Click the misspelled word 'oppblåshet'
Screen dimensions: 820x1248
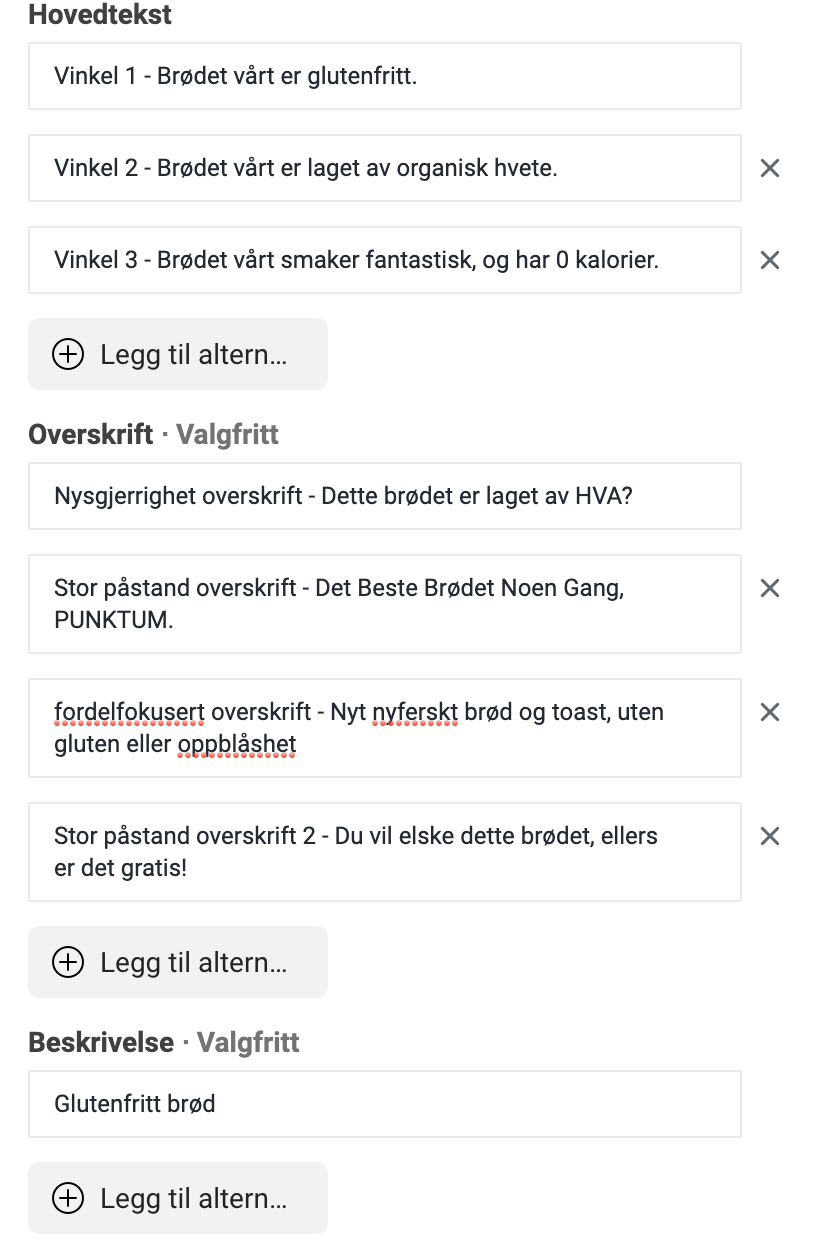[x=236, y=745]
